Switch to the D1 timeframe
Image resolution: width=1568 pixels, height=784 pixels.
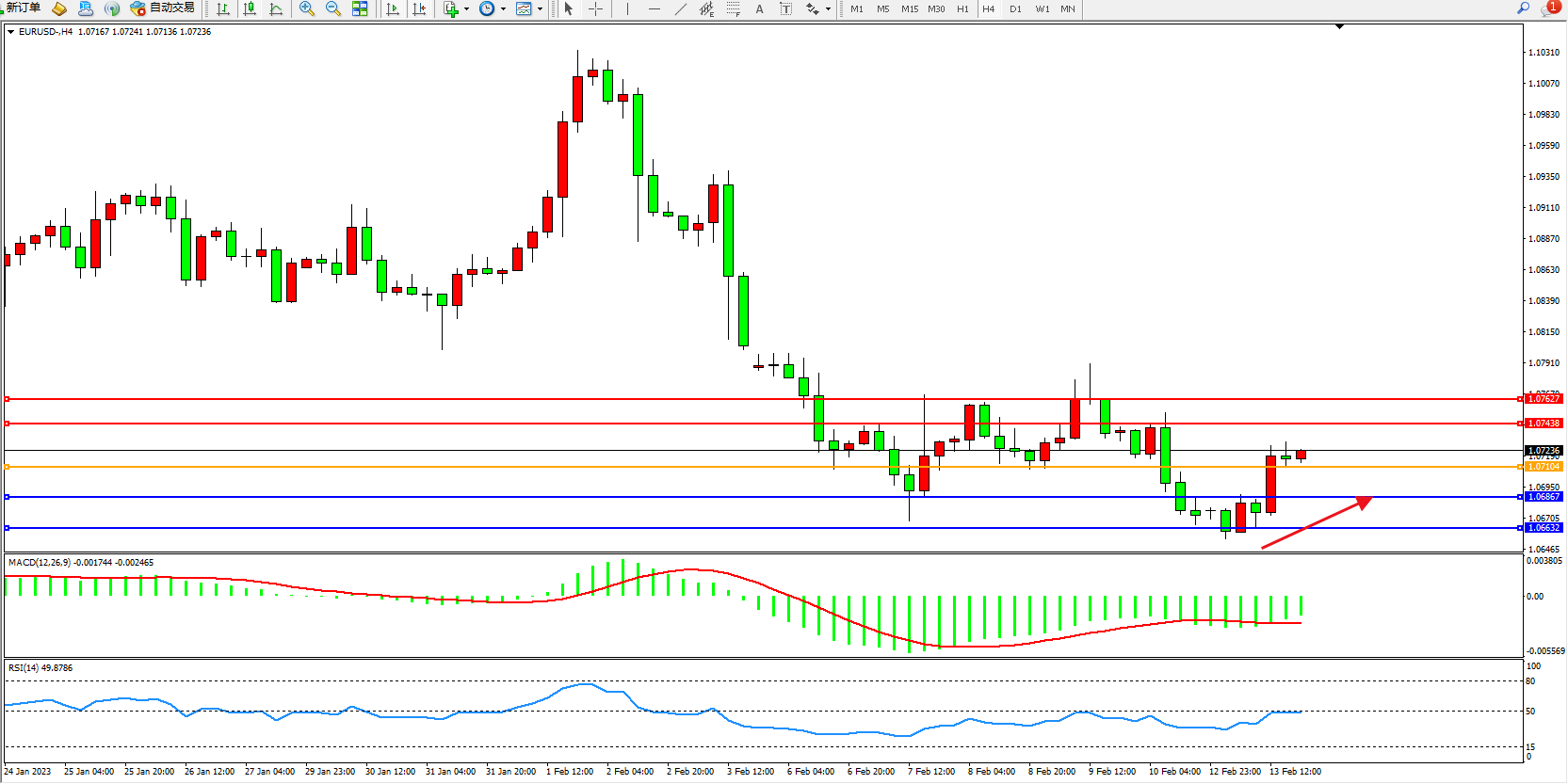coord(1015,8)
